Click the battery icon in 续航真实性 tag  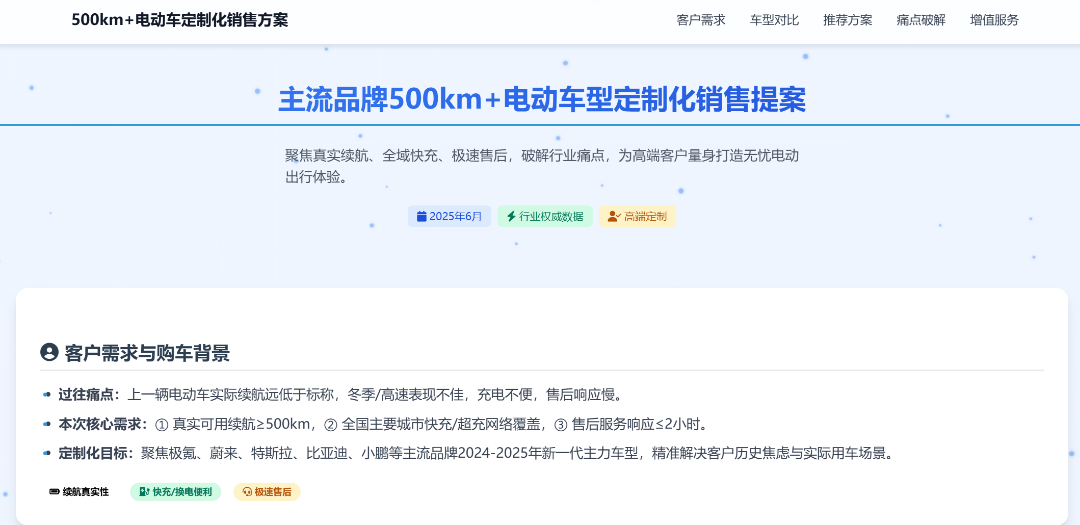click(54, 492)
